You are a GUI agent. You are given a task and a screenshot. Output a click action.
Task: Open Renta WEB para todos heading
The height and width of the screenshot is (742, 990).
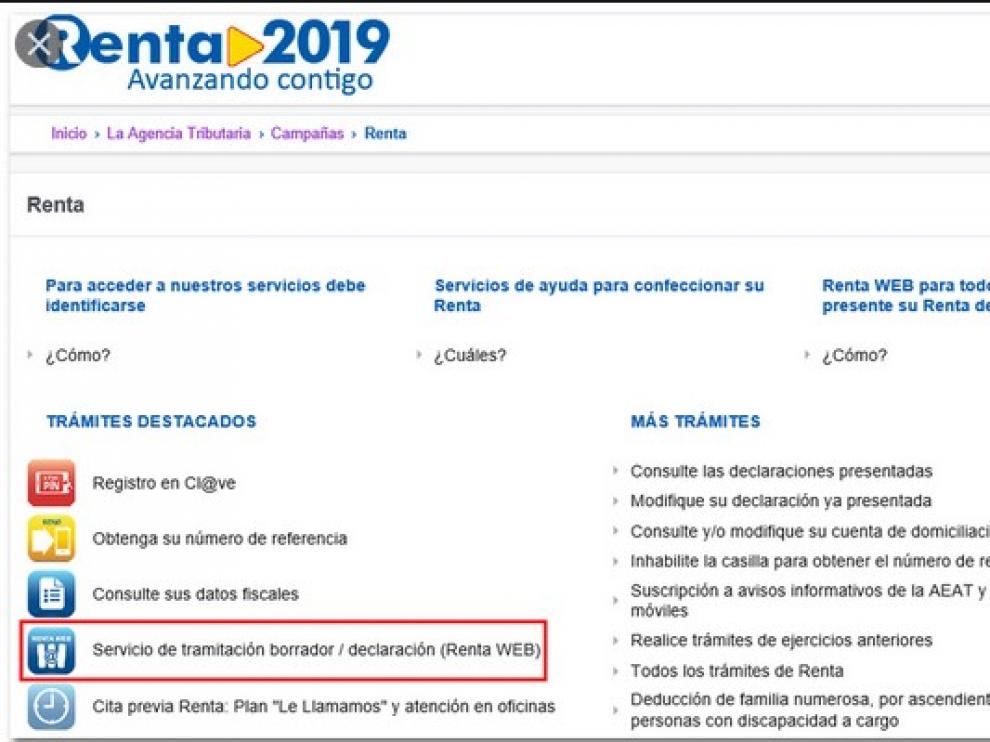tap(905, 295)
